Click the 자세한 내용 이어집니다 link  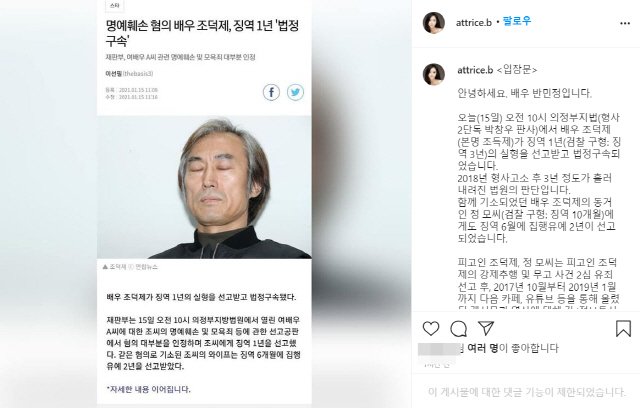[149, 389]
